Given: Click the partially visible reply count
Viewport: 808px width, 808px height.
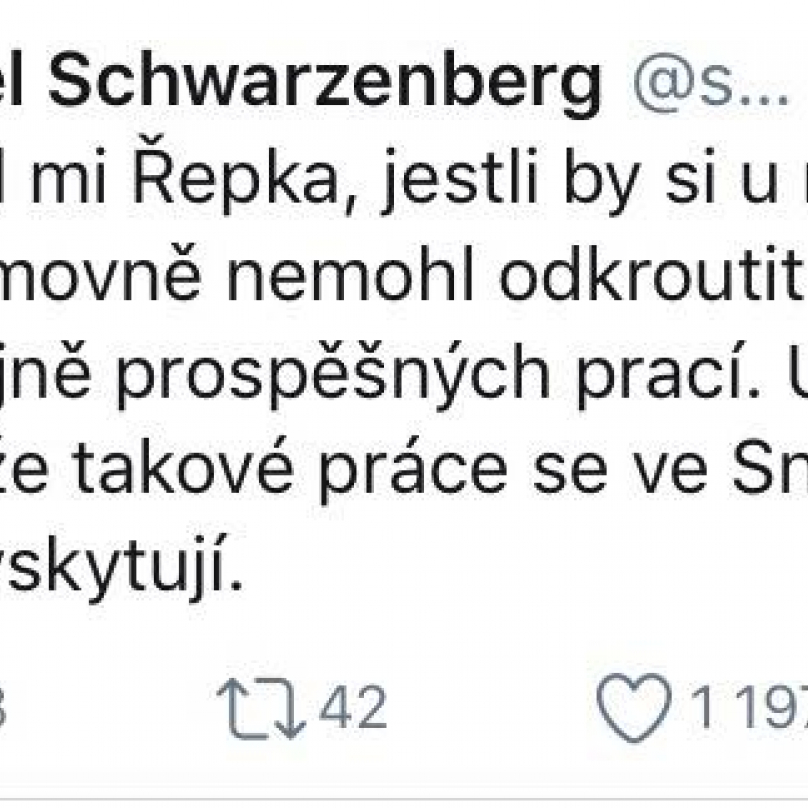Looking at the screenshot, I should point(3,706).
